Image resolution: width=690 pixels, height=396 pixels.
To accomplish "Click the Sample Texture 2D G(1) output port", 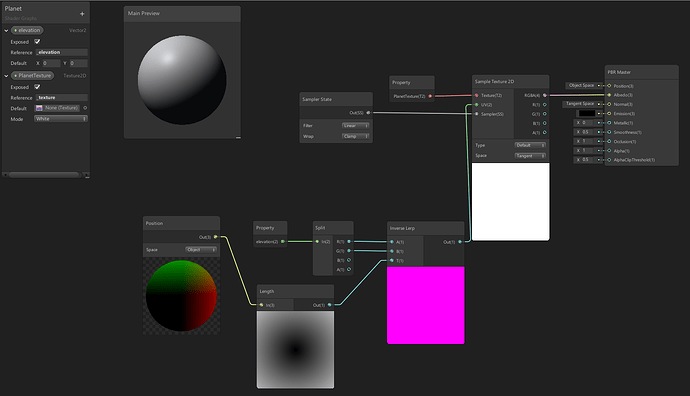I will pos(545,114).
